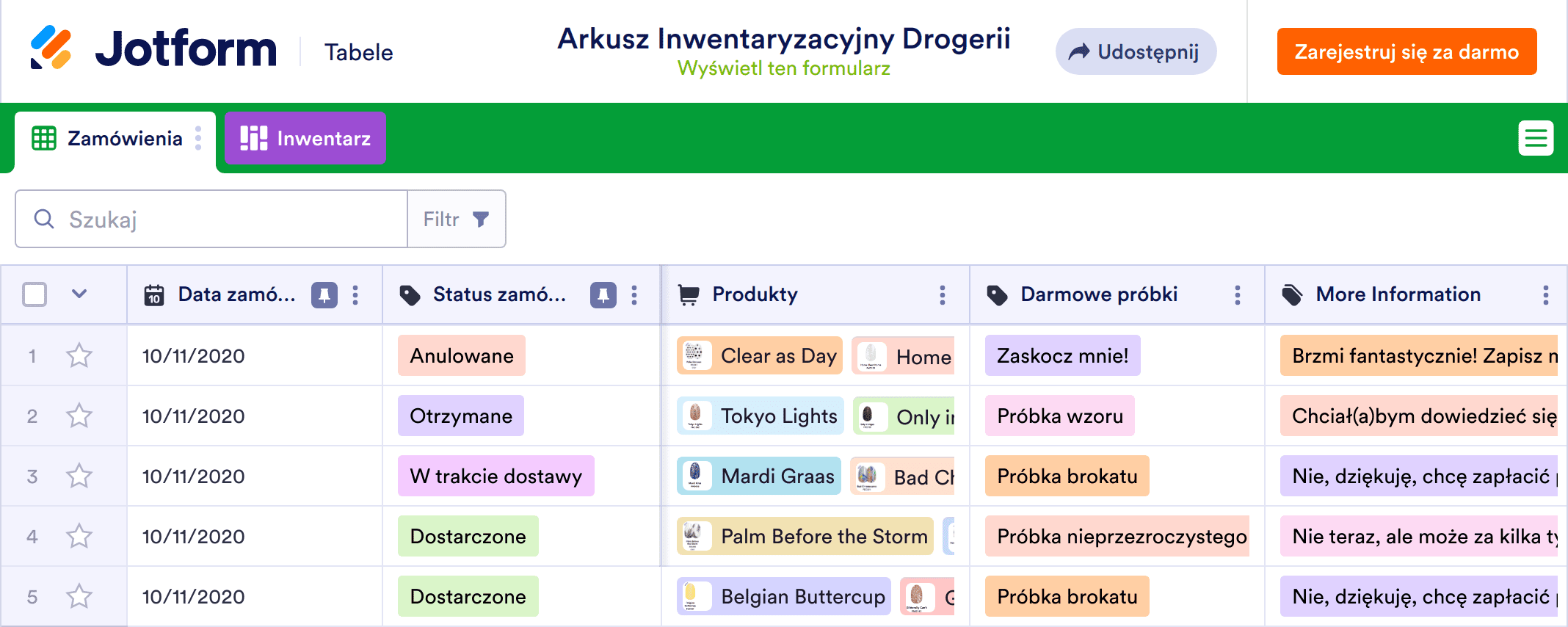The image size is (1568, 627).
Task: Open Produkty column three-dot options
Action: 942,295
